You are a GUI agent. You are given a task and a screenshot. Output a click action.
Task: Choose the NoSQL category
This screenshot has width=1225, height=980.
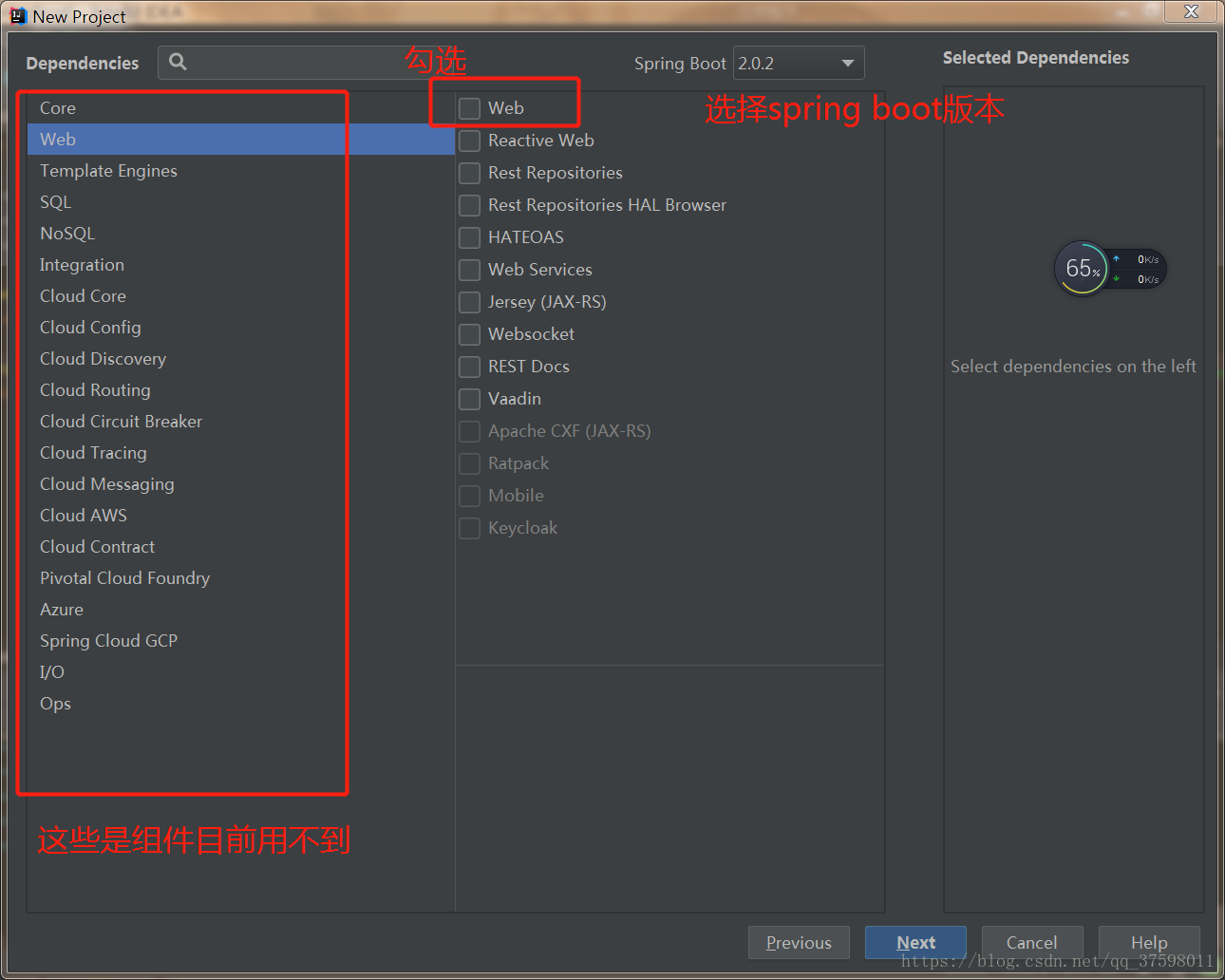[240, 234]
